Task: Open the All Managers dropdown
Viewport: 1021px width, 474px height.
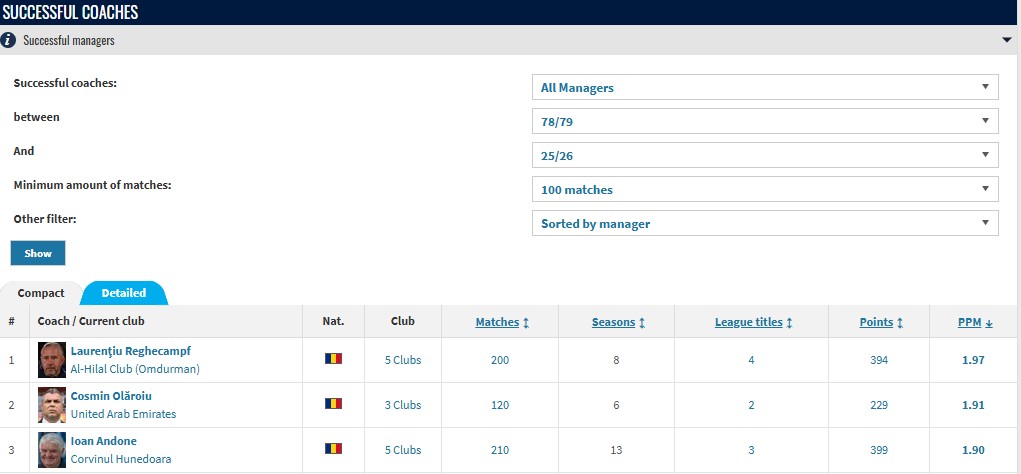Action: 764,88
